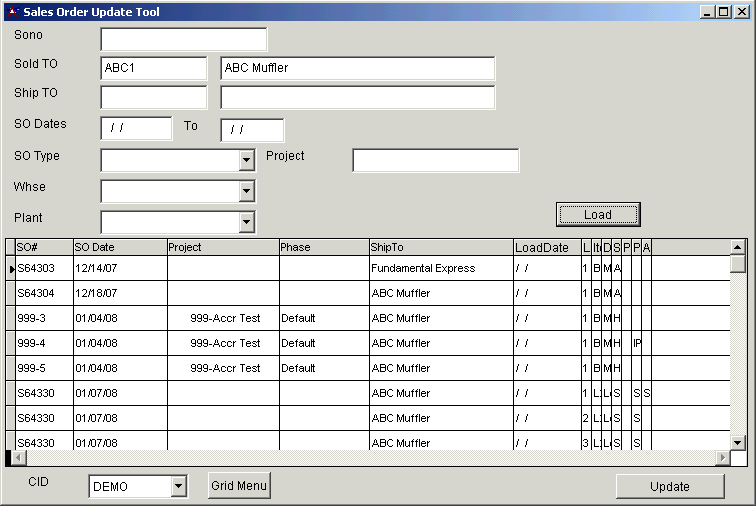756x506 pixels.
Task: Click the grid's scroll down arrow
Action: click(x=738, y=442)
